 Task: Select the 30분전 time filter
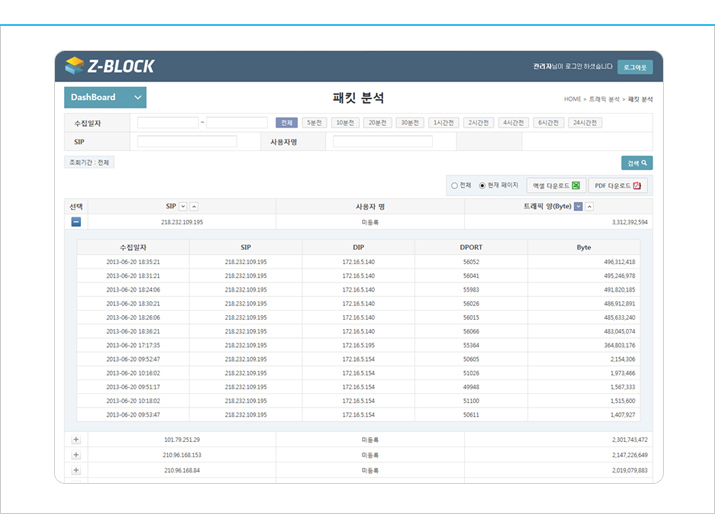(410, 123)
